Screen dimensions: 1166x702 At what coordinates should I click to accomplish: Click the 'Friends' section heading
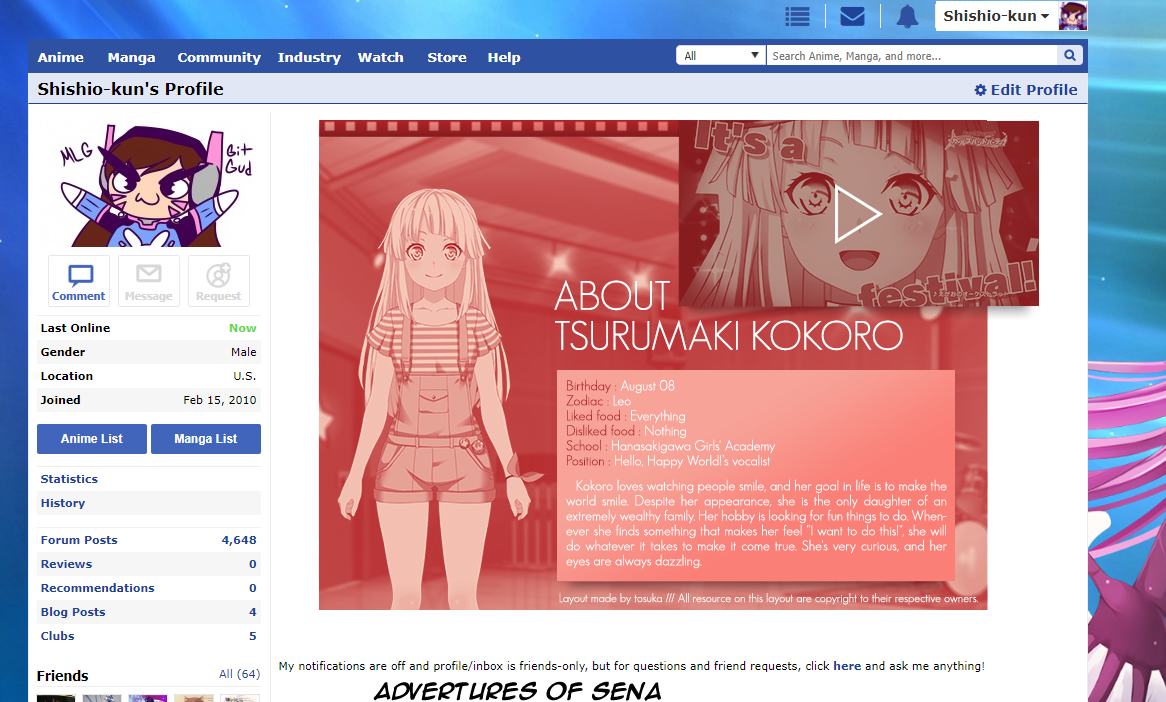click(x=62, y=676)
